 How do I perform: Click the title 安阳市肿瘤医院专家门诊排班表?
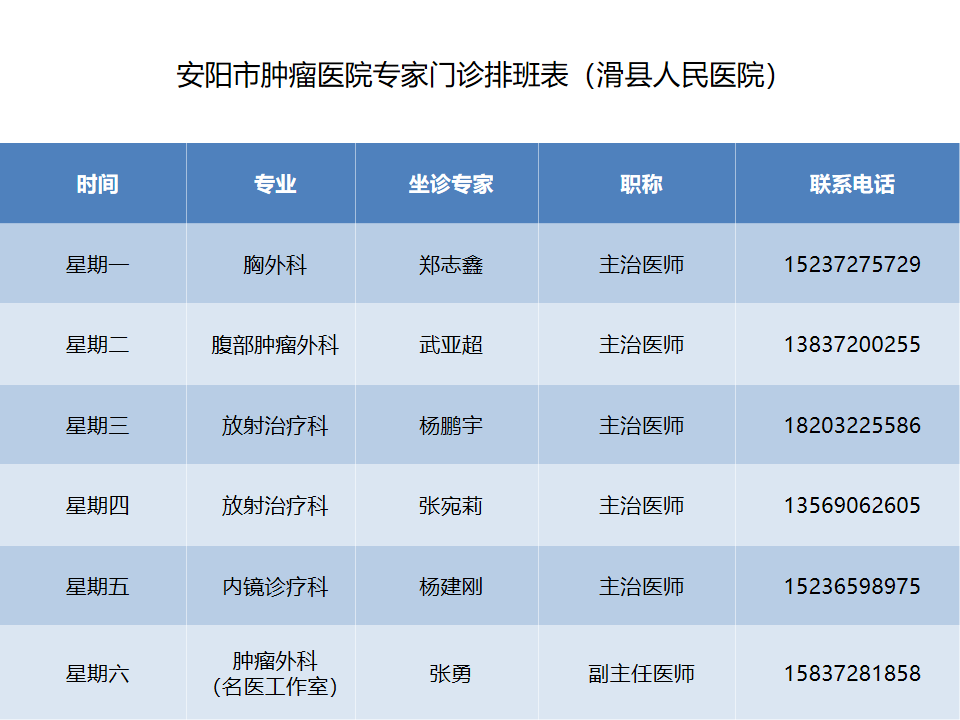click(372, 75)
